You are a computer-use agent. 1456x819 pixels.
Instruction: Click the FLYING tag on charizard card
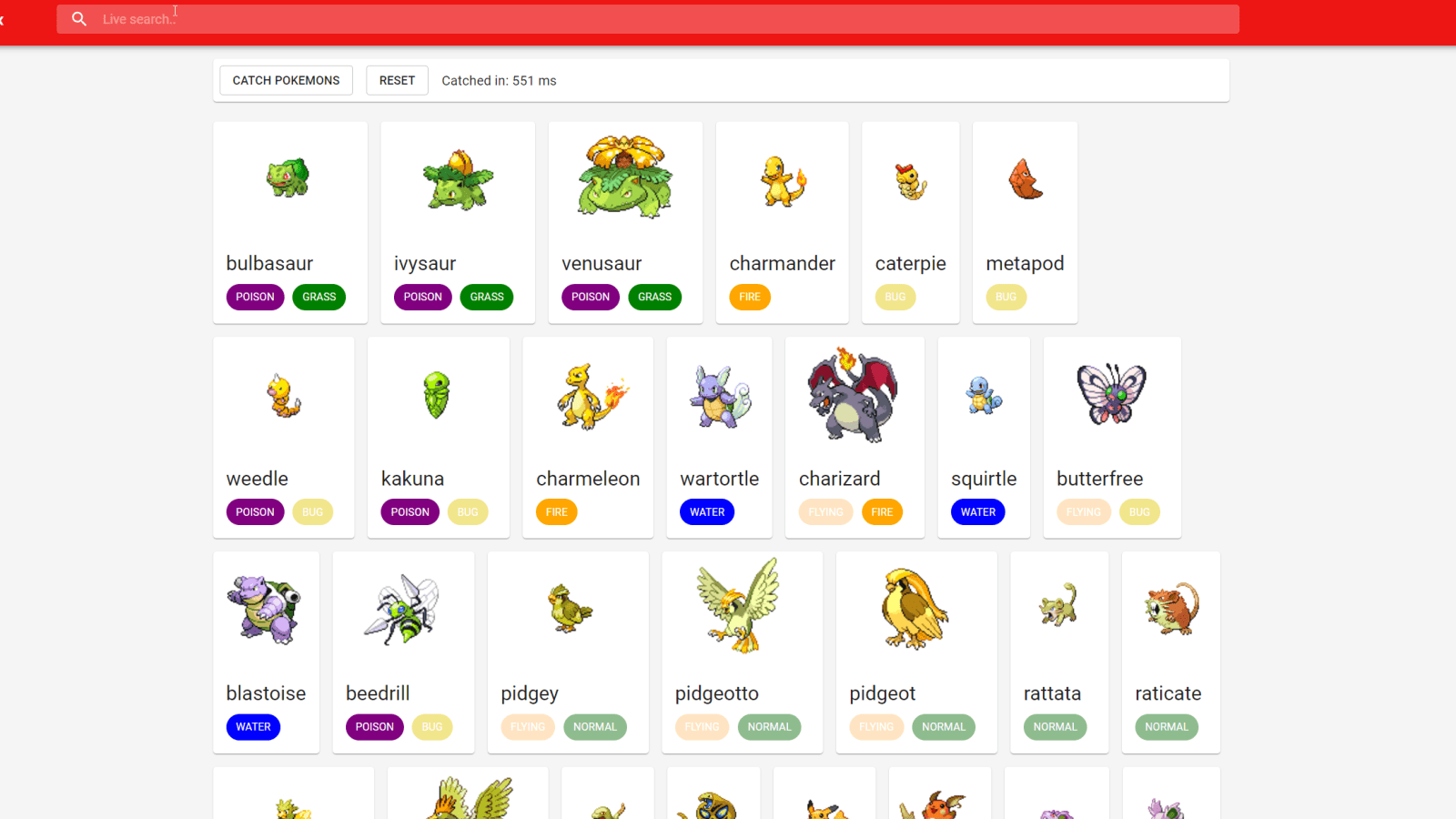click(826, 512)
